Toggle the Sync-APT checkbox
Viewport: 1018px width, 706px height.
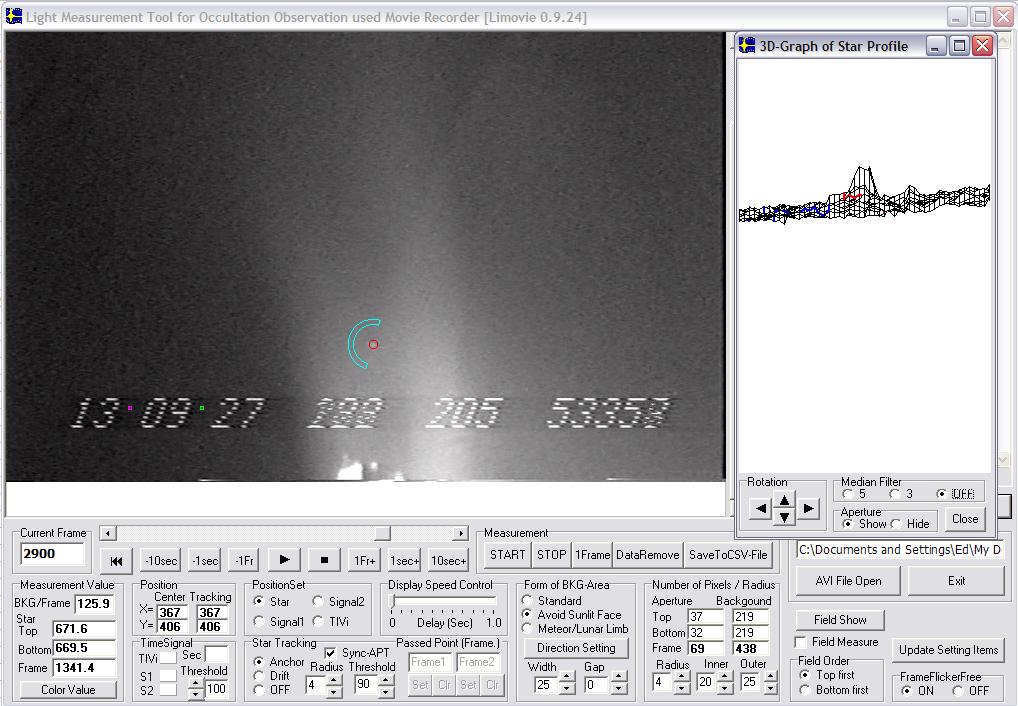(331, 653)
